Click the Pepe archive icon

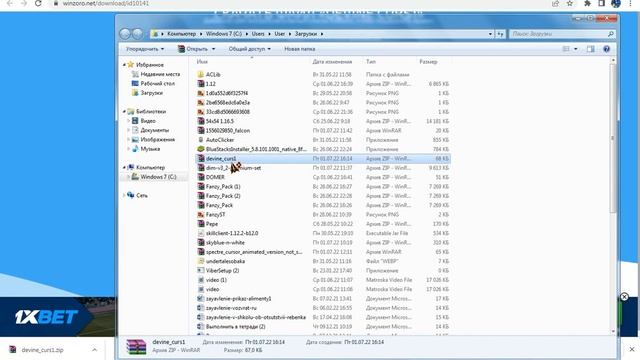point(200,224)
